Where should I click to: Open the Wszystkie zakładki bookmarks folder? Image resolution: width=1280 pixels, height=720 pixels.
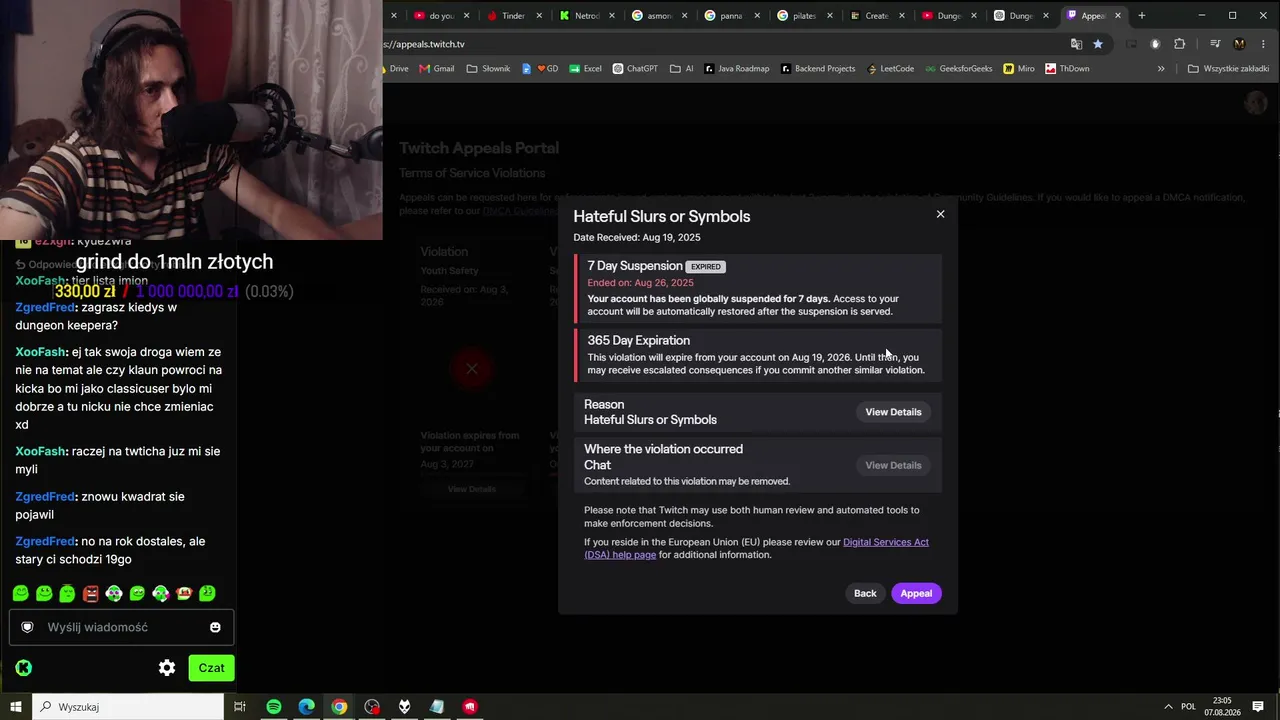click(x=1228, y=69)
